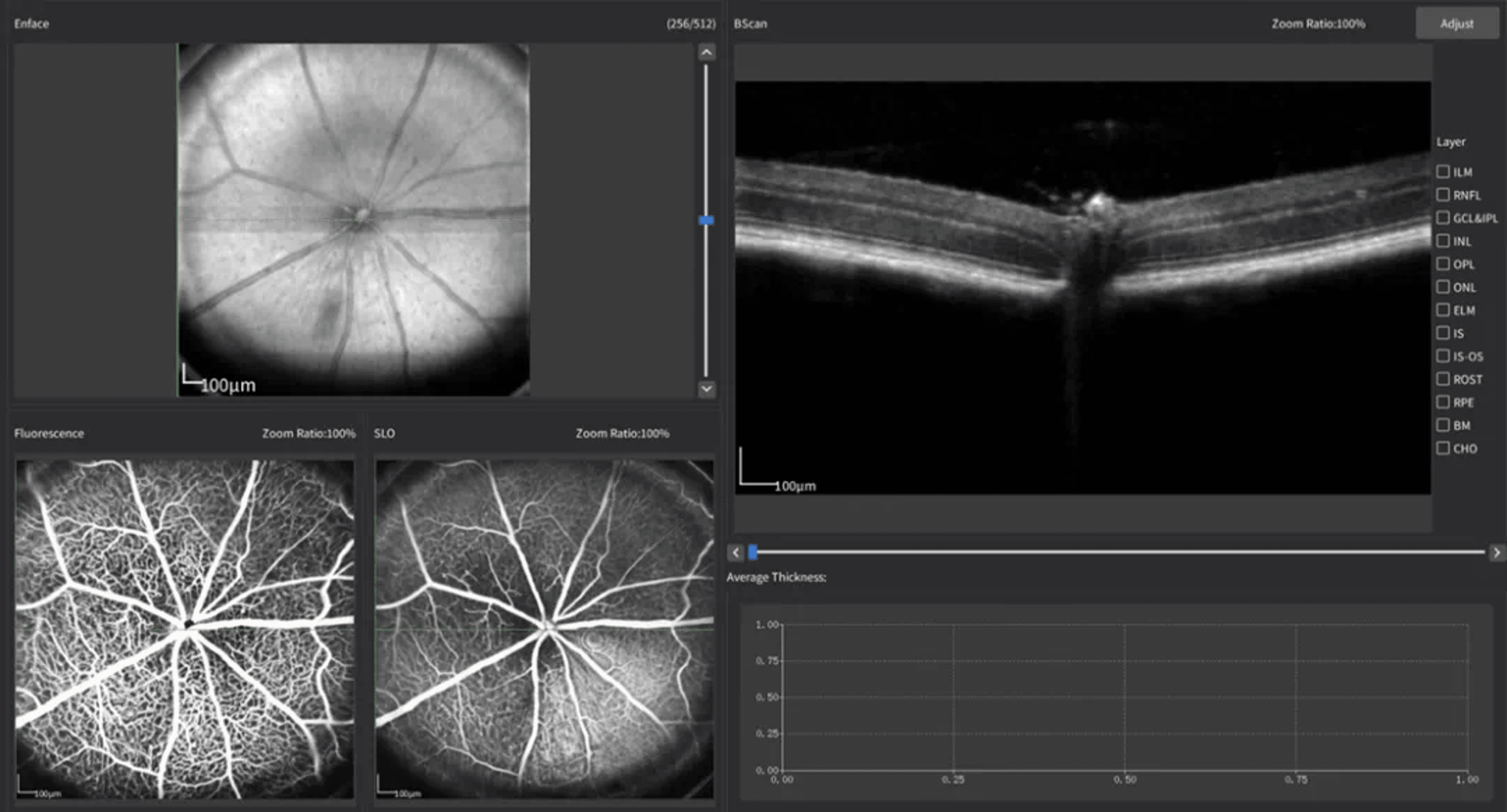Click the BScan left arrow
Viewport: 1507px width, 812px height.
tap(736, 552)
